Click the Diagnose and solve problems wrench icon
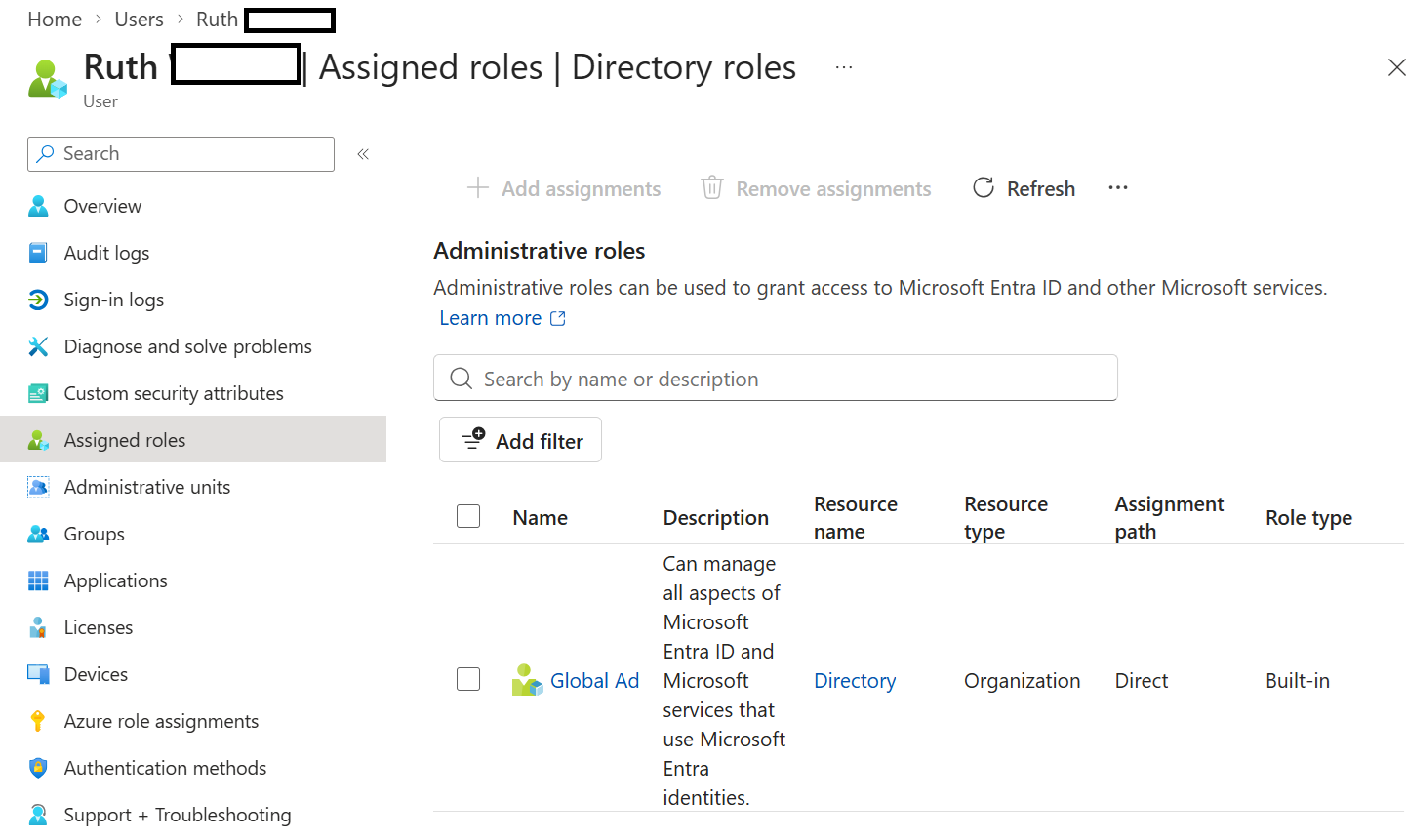 [x=38, y=346]
